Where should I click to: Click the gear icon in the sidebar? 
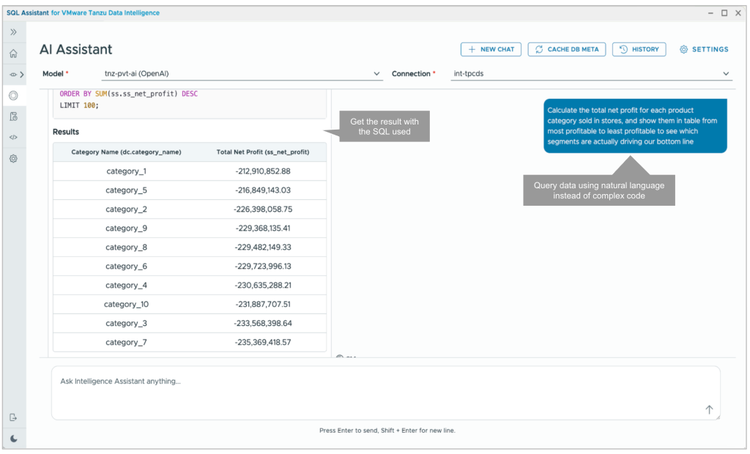pos(13,159)
